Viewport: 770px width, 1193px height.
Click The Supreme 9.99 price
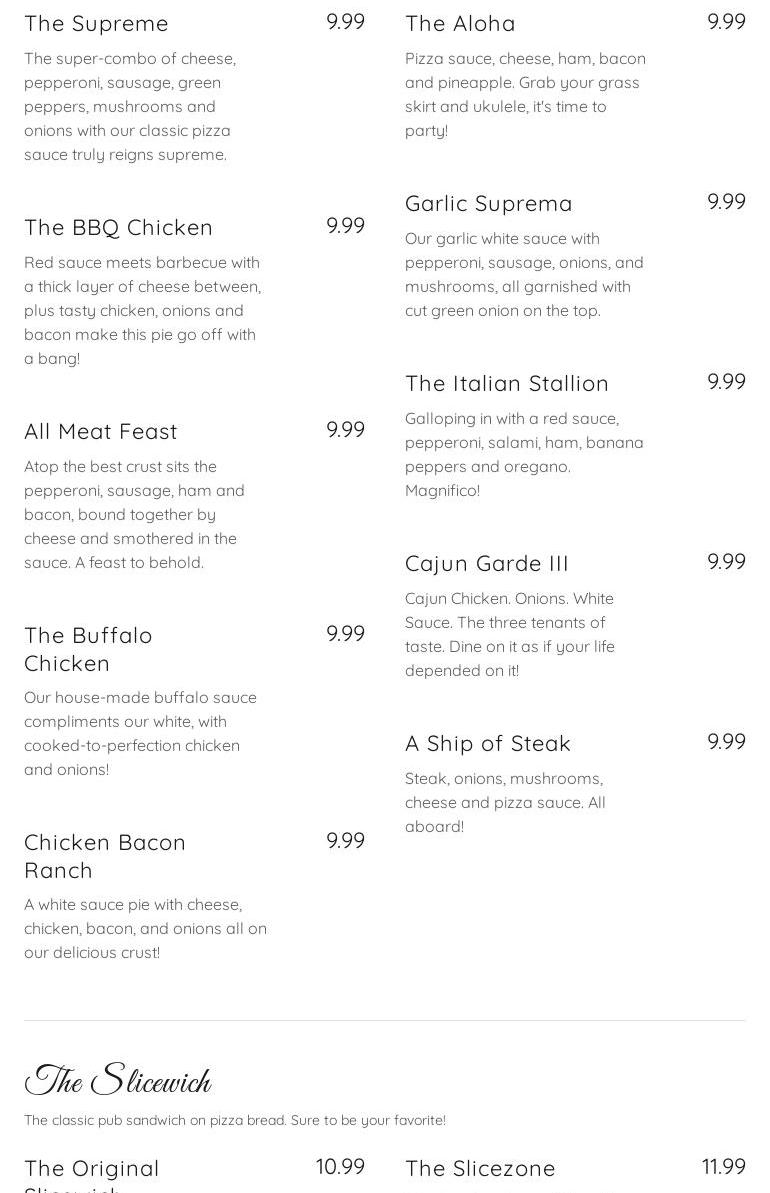345,21
